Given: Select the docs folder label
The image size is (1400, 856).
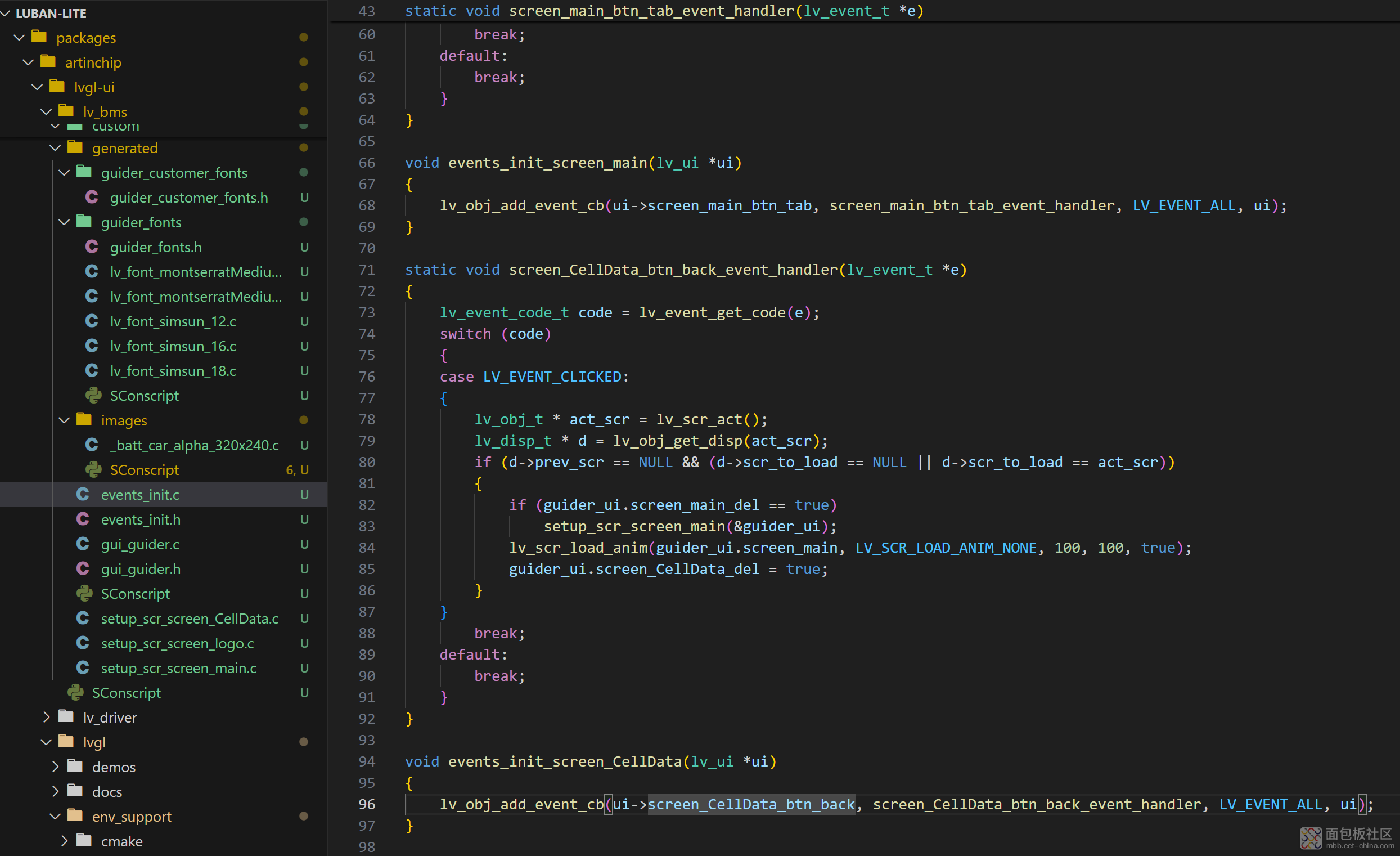Looking at the screenshot, I should (x=107, y=792).
